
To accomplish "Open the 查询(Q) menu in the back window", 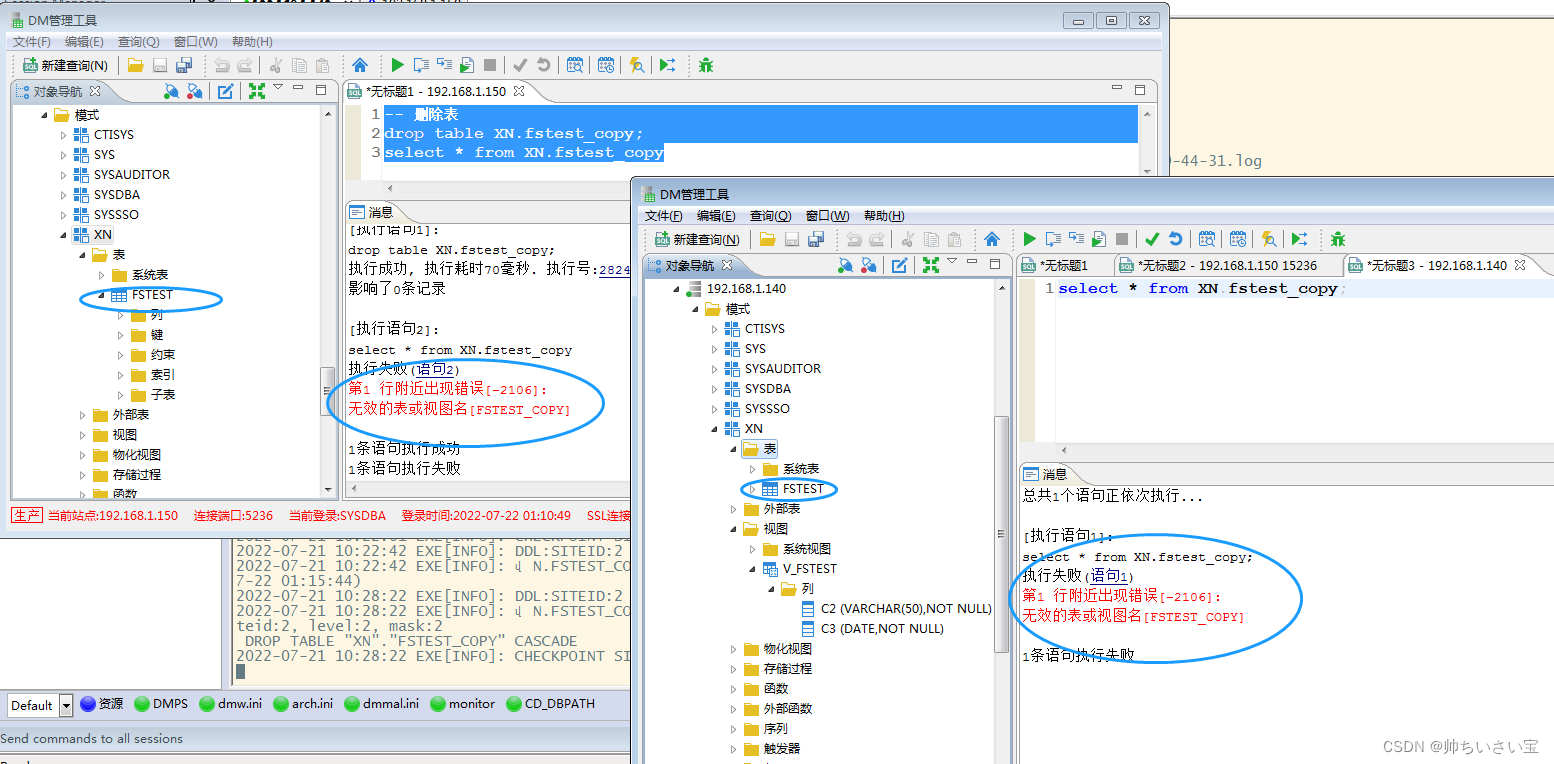I will point(138,42).
